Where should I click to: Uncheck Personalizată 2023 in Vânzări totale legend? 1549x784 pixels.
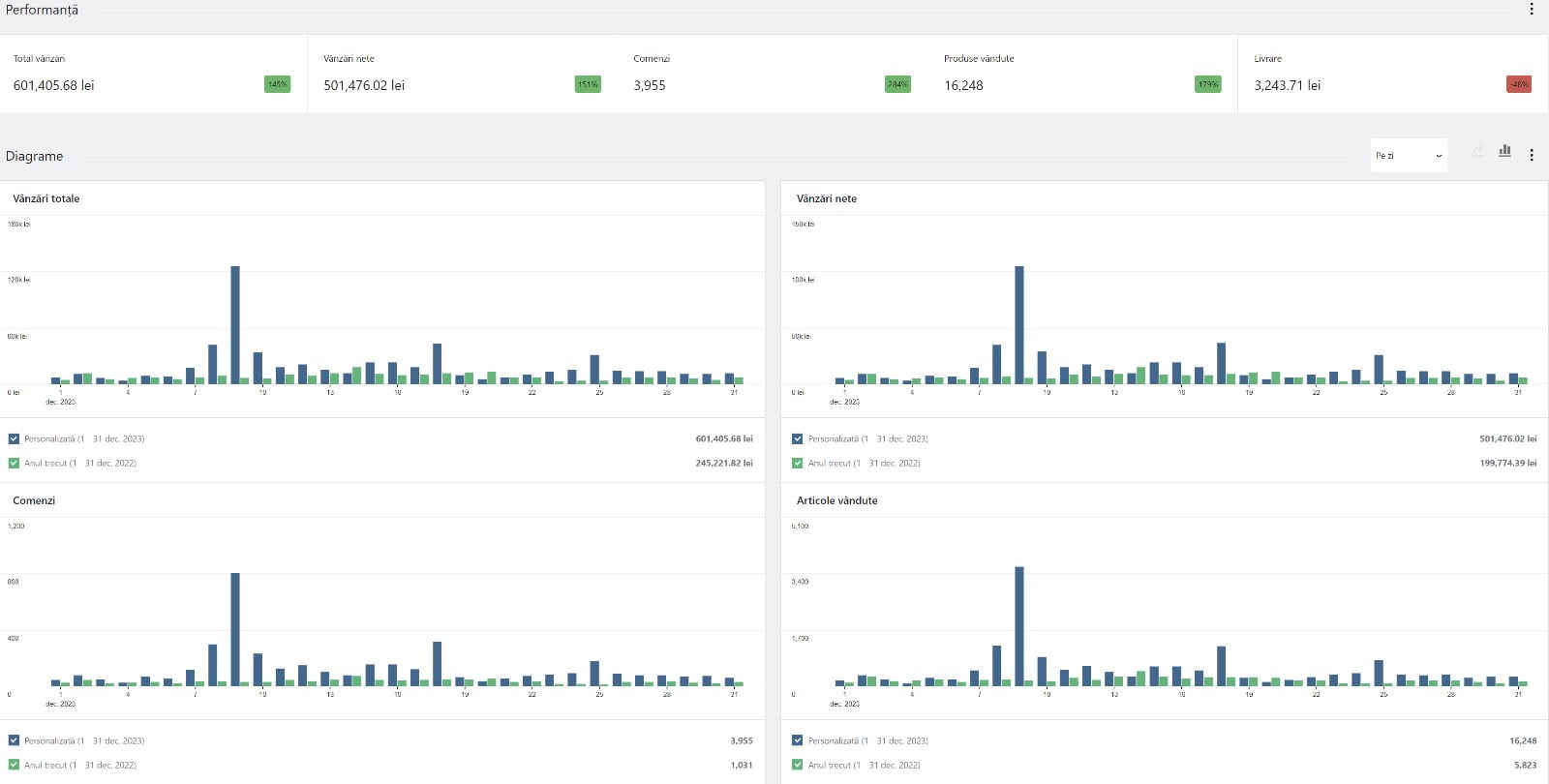pyautogui.click(x=14, y=438)
